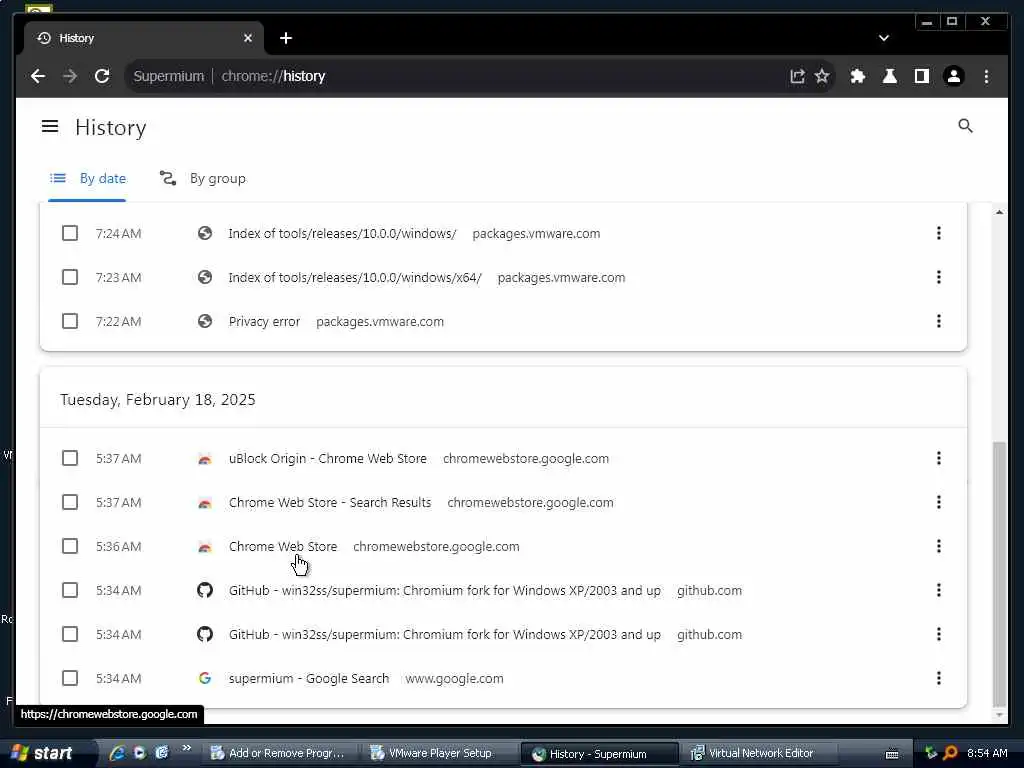The height and width of the screenshot is (768, 1024).
Task: Check the 7:23 AM windows/x64 entry
Action: coord(70,277)
